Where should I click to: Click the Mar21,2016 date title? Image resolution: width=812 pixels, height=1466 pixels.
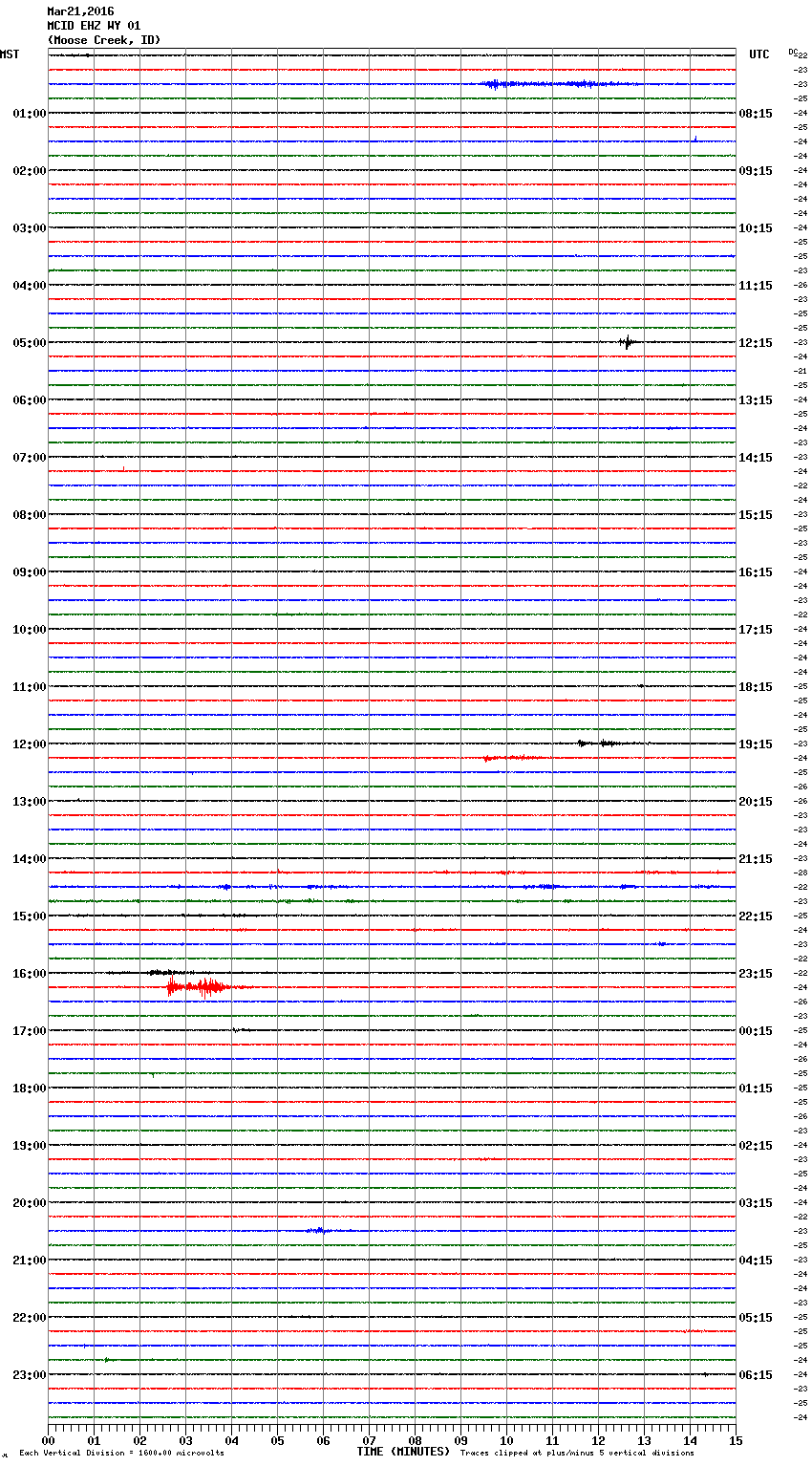pos(80,11)
